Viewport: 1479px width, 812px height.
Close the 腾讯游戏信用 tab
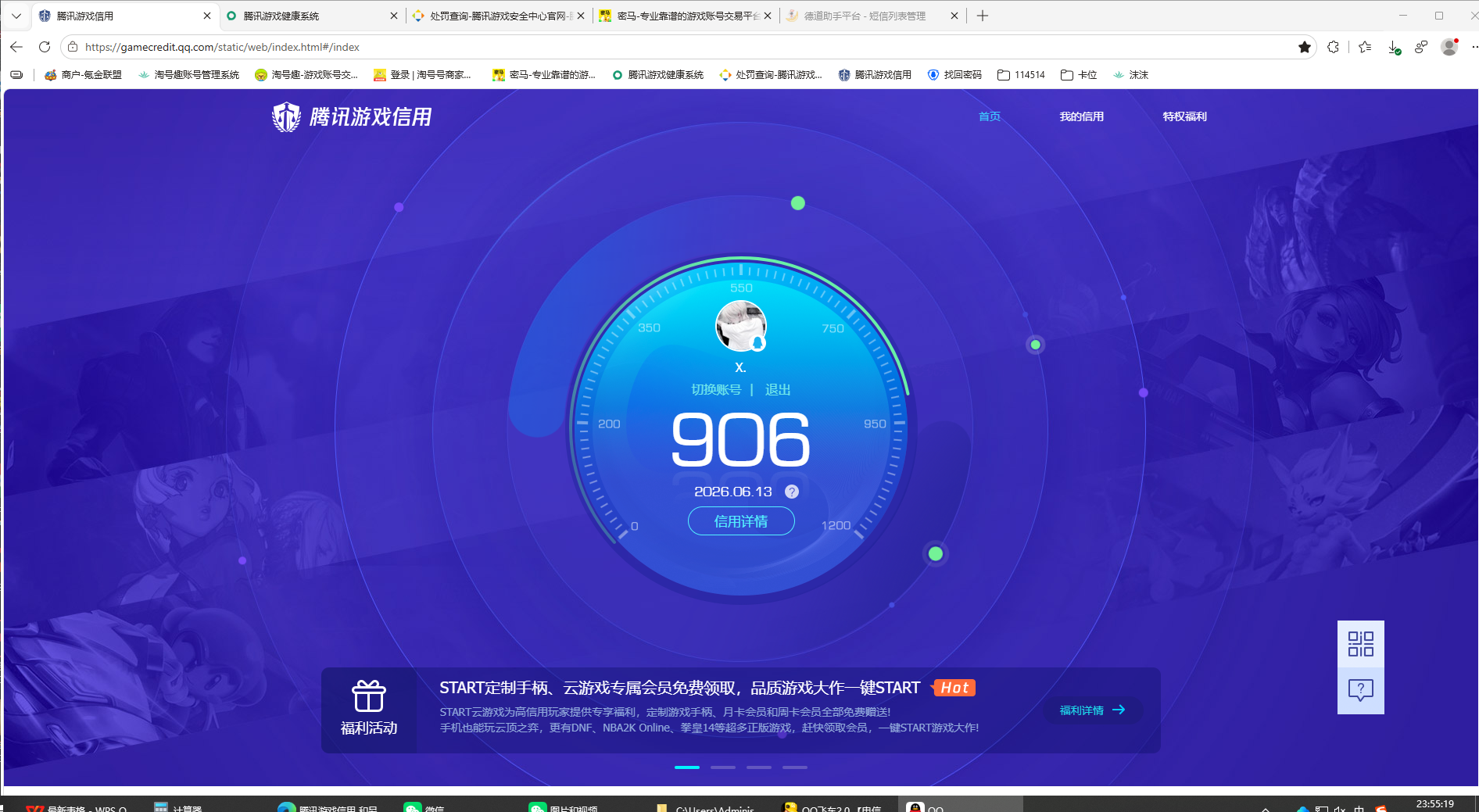click(207, 16)
